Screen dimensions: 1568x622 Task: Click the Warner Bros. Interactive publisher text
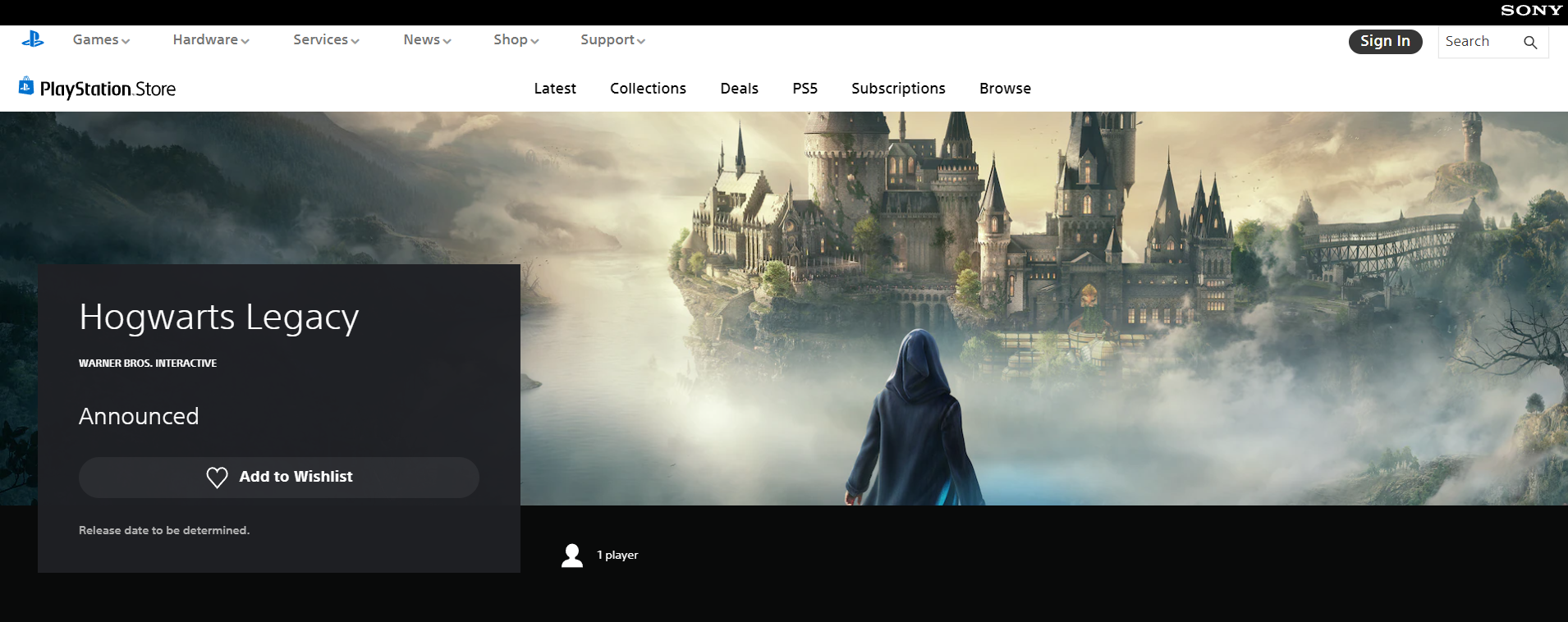pyautogui.click(x=148, y=363)
